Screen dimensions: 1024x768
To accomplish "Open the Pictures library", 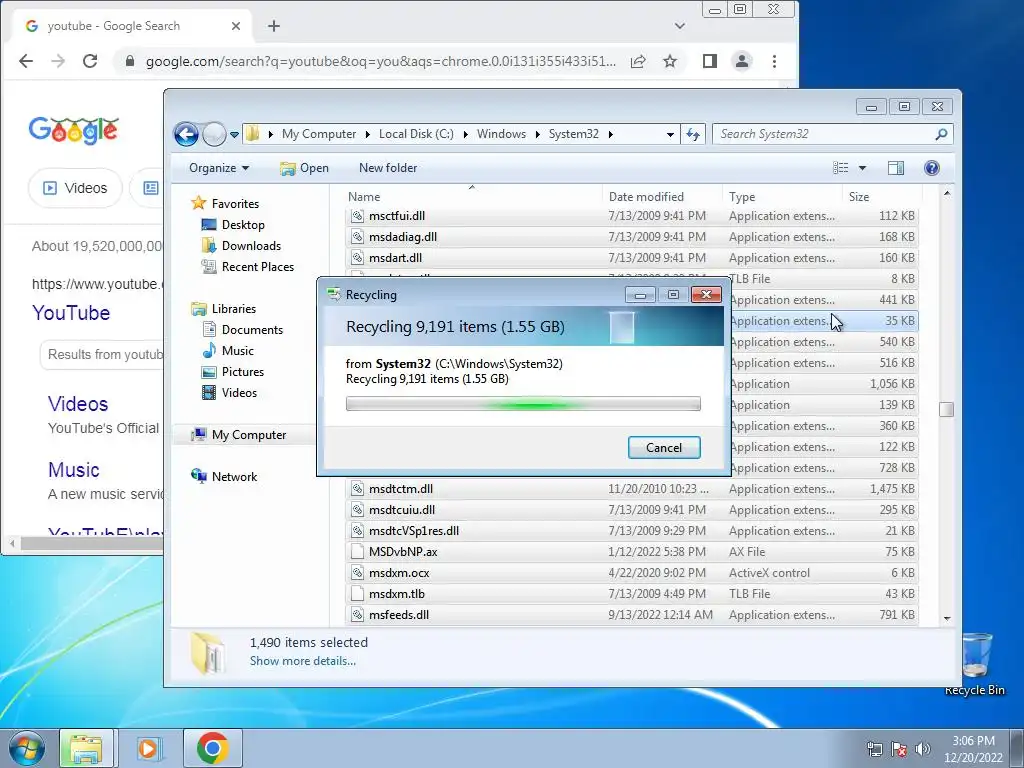I will click(x=233, y=372).
